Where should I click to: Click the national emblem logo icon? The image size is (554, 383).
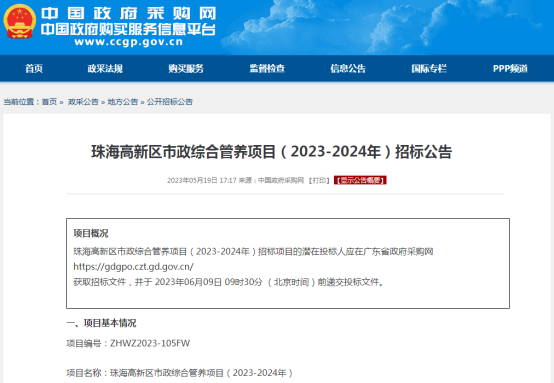19,21
